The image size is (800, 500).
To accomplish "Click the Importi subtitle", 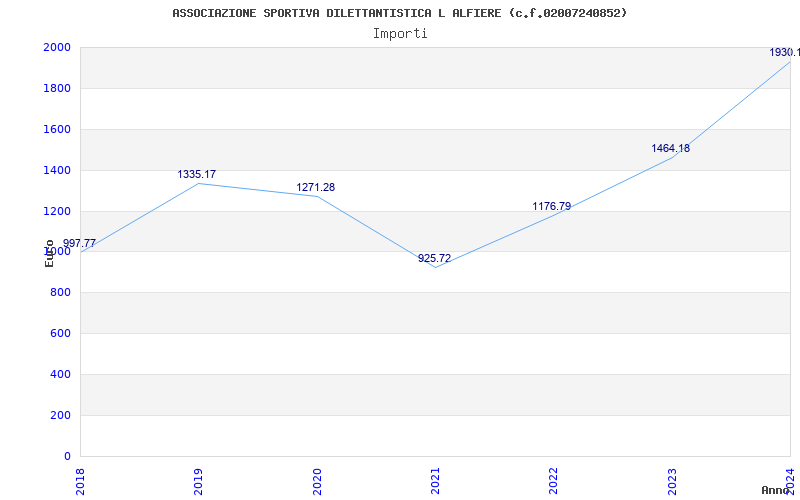I will click(400, 34).
